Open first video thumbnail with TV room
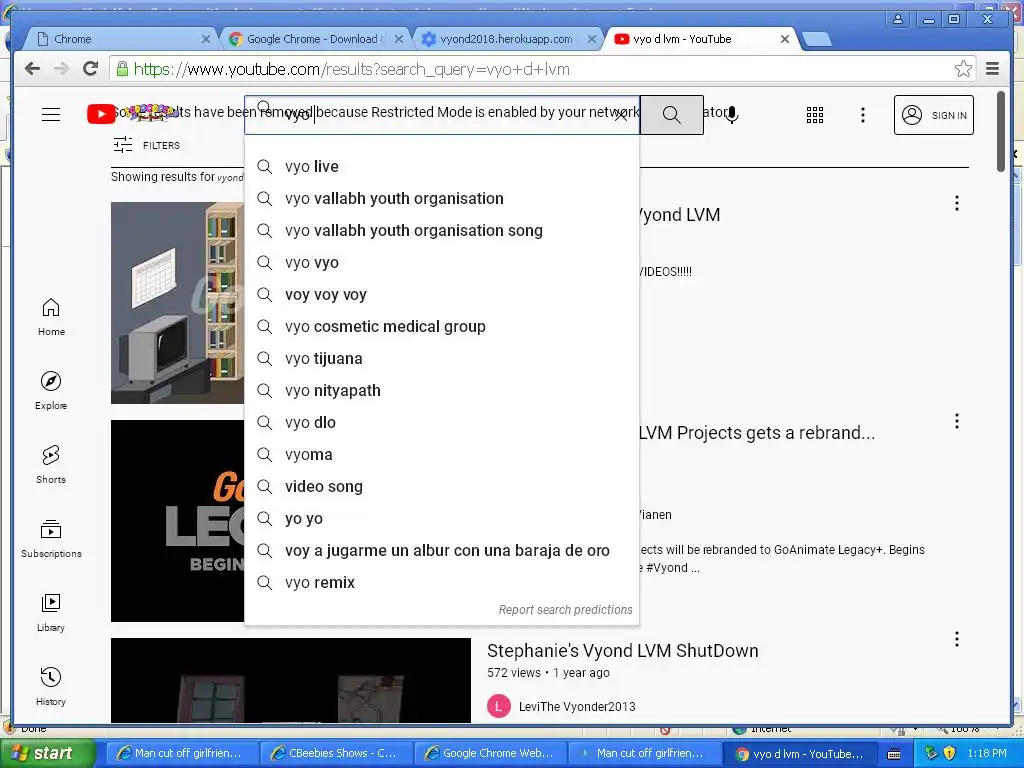 pos(178,302)
